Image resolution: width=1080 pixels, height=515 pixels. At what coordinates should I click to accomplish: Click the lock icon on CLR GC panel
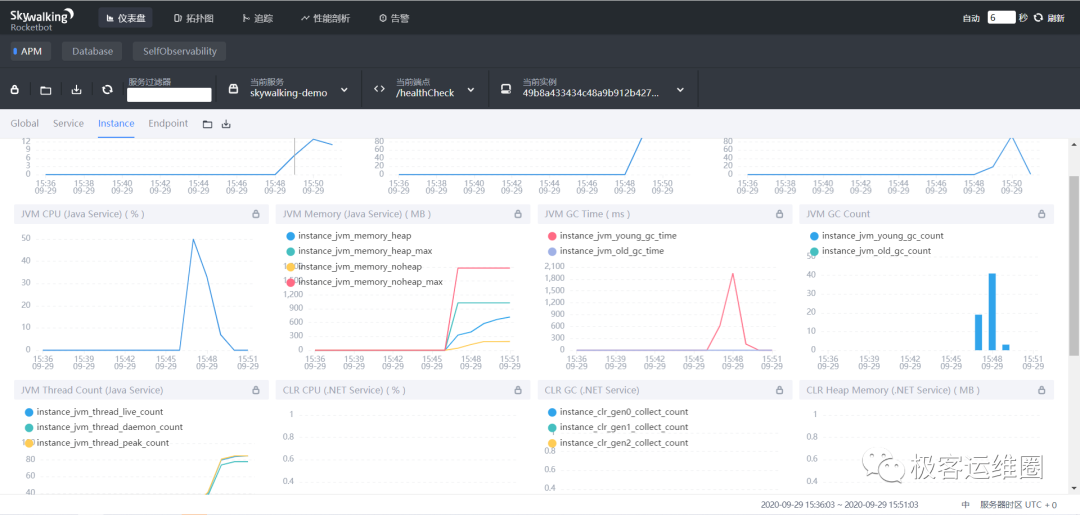pos(780,390)
